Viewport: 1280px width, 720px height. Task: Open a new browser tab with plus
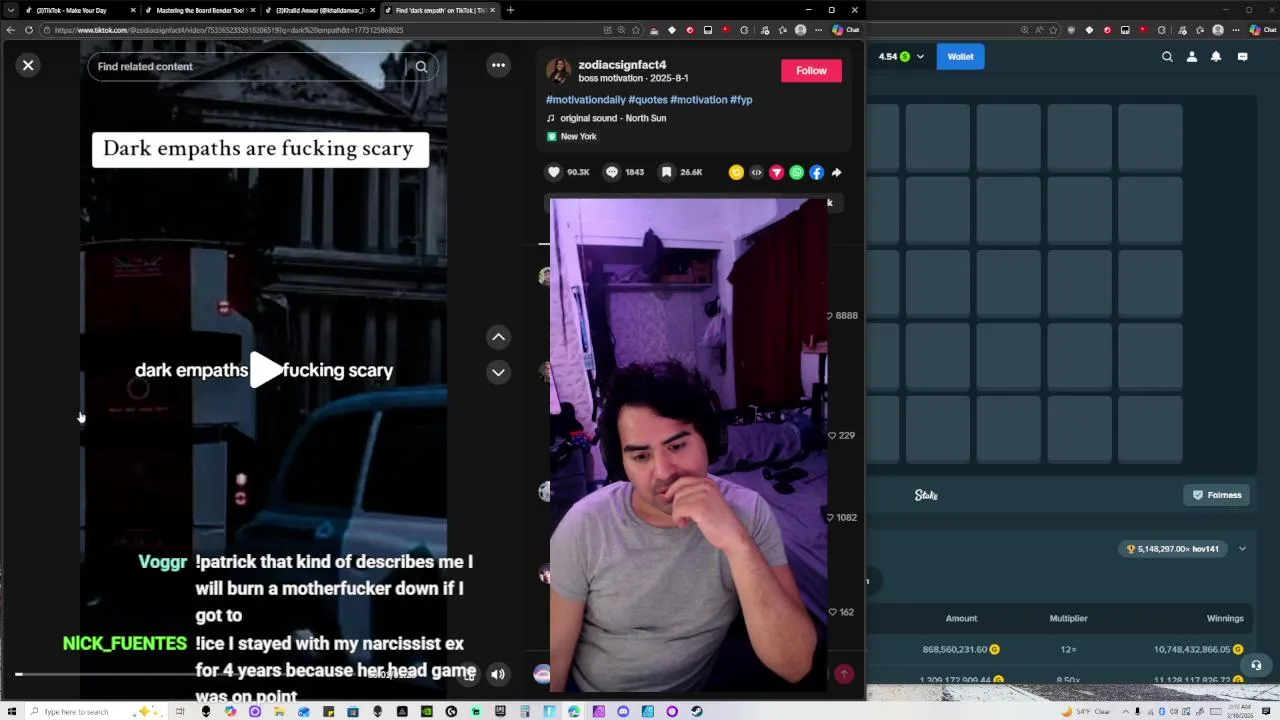point(510,10)
